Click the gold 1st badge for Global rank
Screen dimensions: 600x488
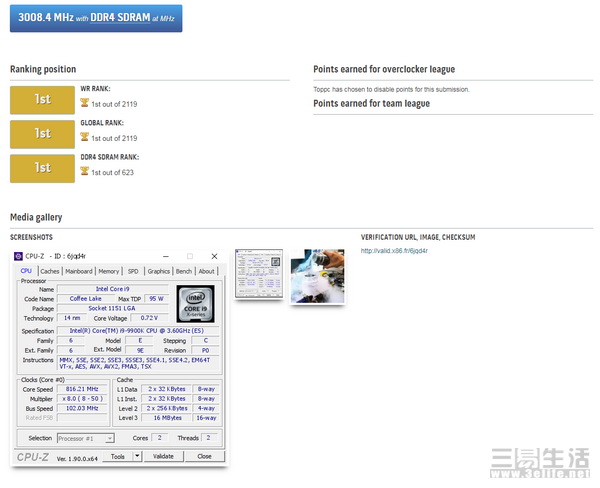click(42, 134)
